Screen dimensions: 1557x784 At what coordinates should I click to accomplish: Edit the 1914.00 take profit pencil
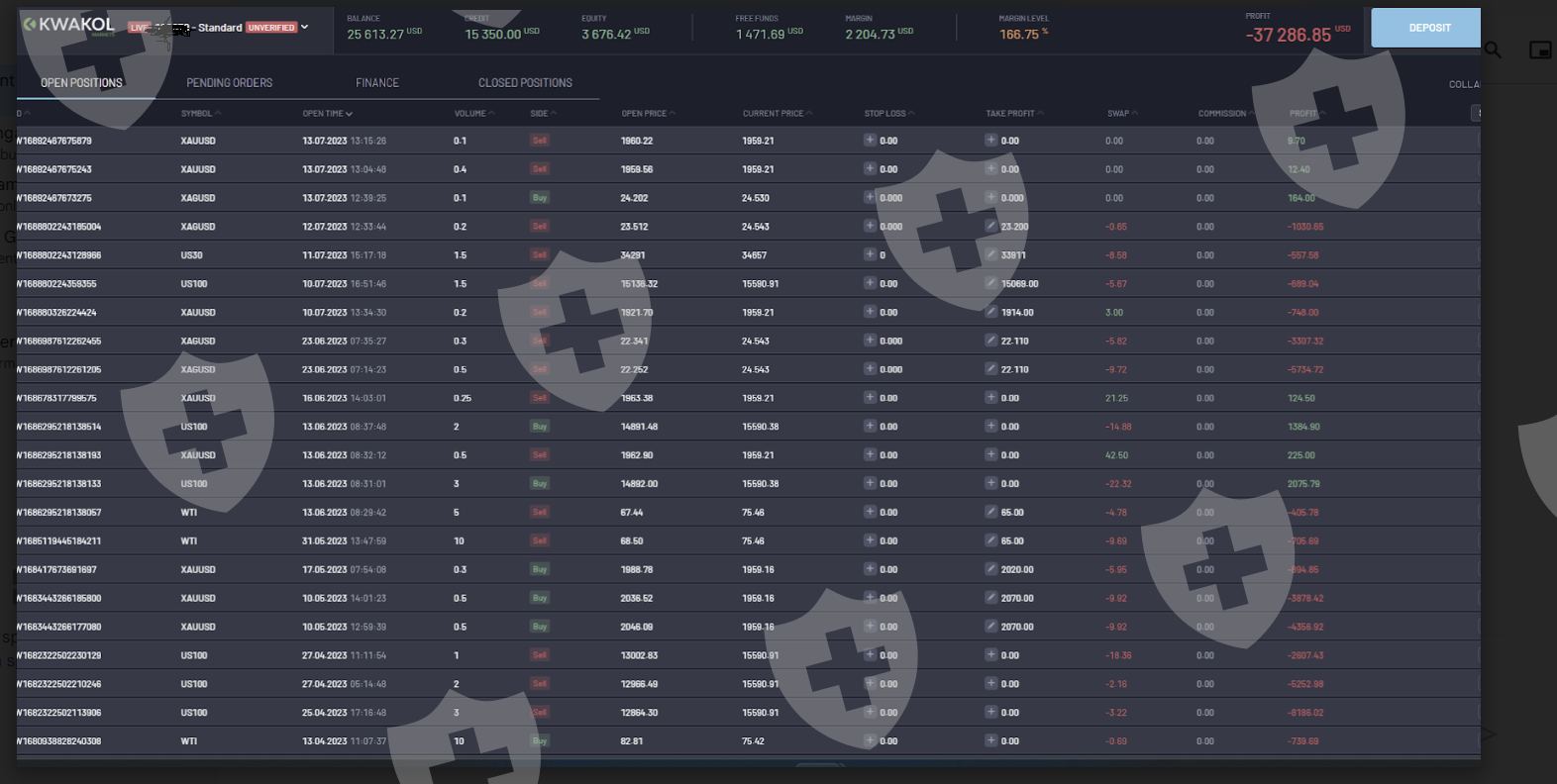(990, 312)
